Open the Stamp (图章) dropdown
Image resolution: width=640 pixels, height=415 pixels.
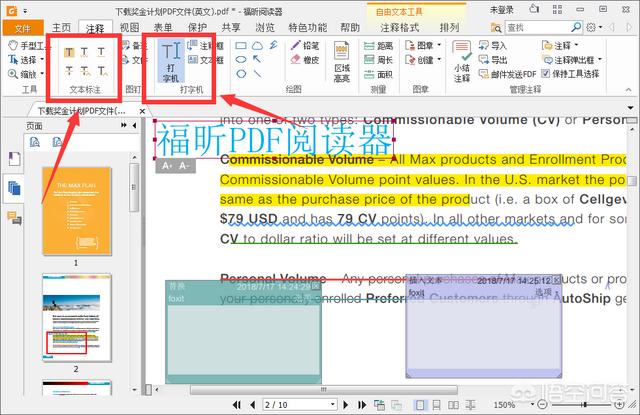(439, 45)
